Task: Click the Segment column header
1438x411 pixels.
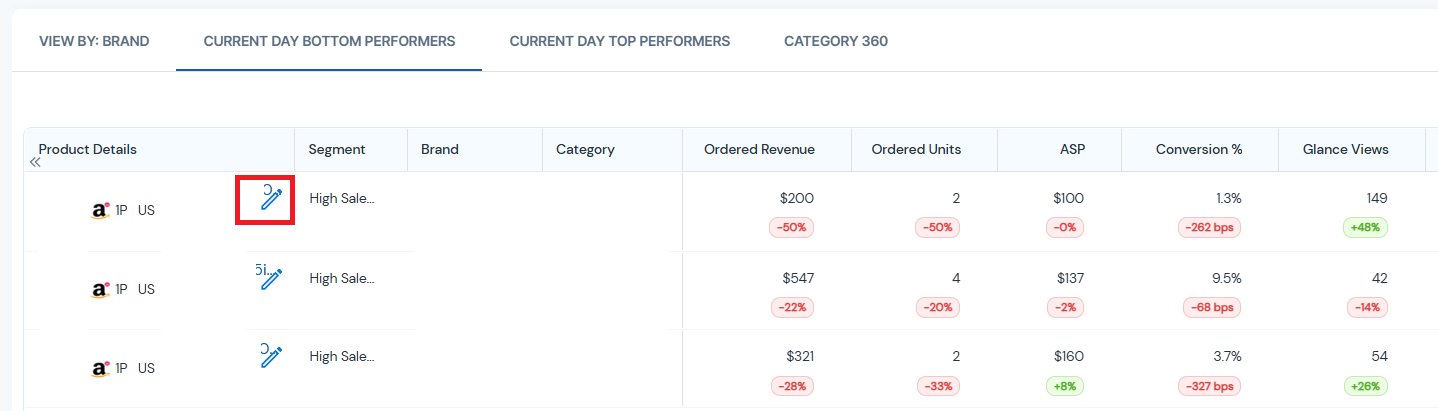Action: (337, 149)
